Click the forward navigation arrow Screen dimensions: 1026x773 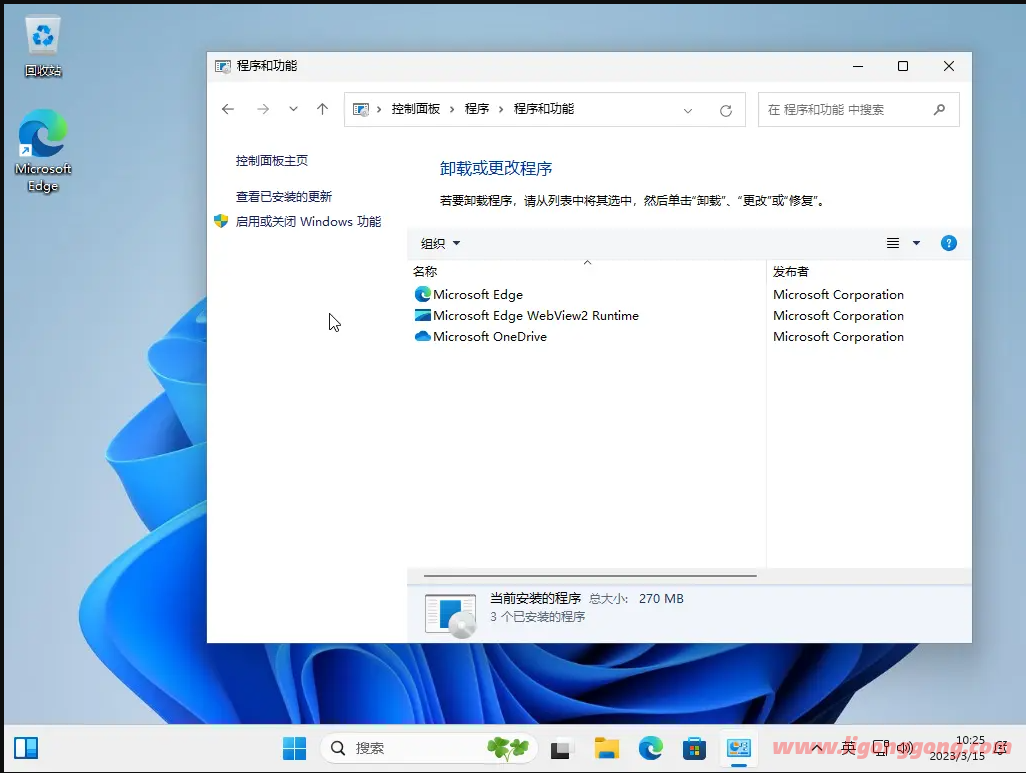click(x=263, y=109)
